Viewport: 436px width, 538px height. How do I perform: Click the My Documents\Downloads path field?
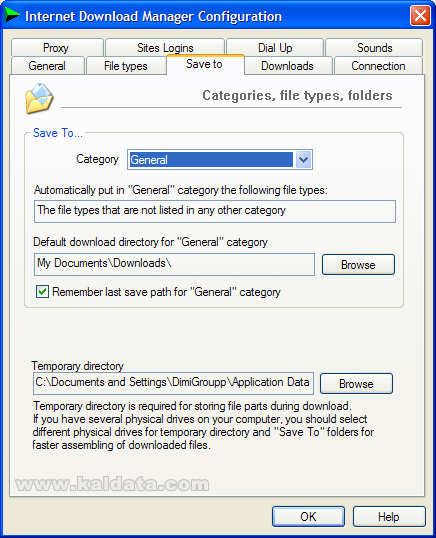(x=174, y=264)
